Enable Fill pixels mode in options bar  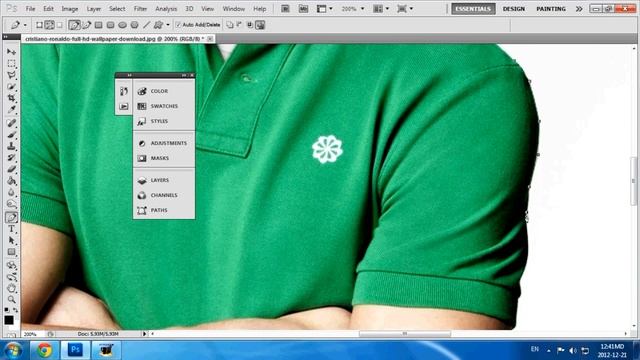point(60,25)
